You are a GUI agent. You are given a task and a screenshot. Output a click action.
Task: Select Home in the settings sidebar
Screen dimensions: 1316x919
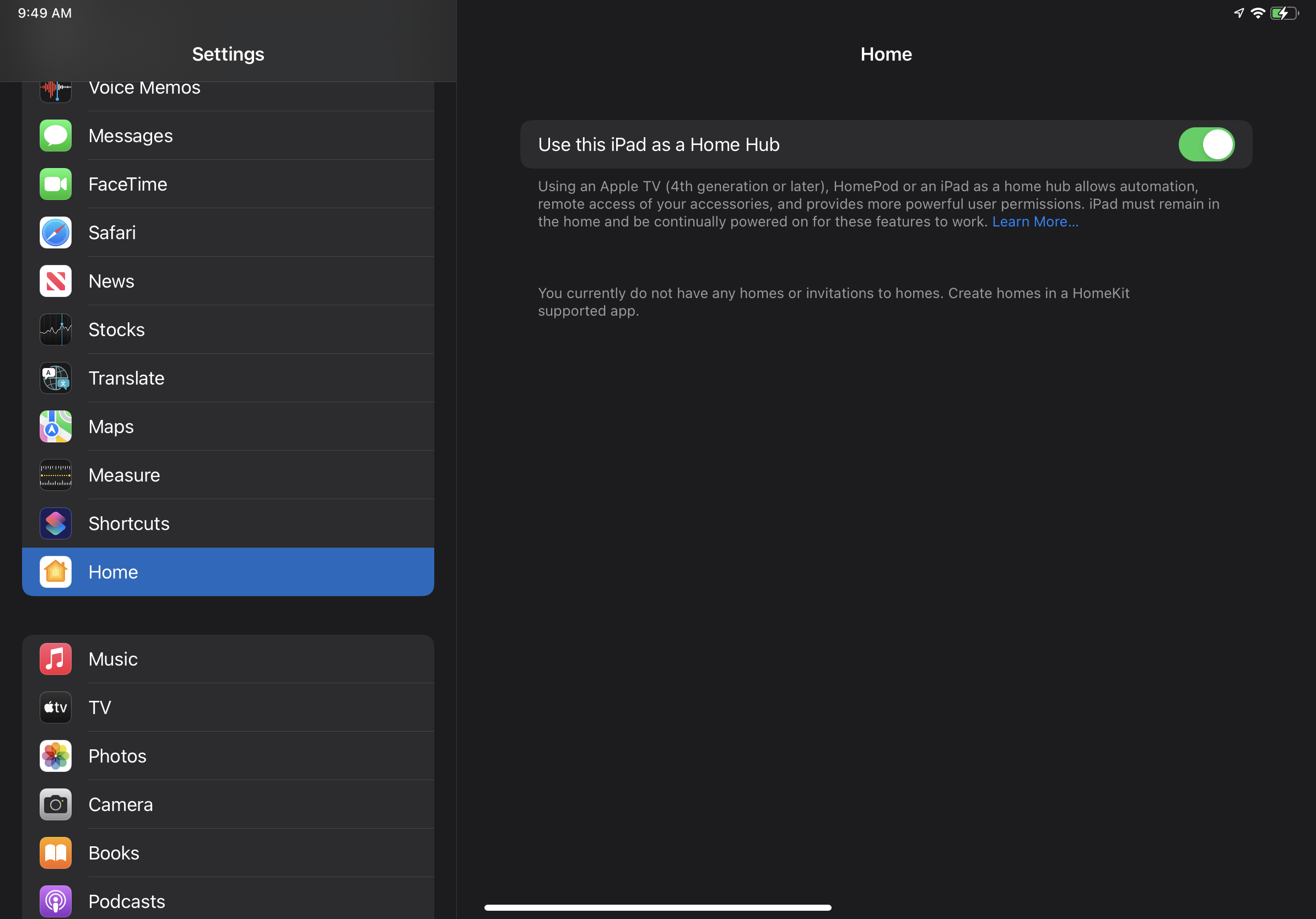pyautogui.click(x=228, y=572)
